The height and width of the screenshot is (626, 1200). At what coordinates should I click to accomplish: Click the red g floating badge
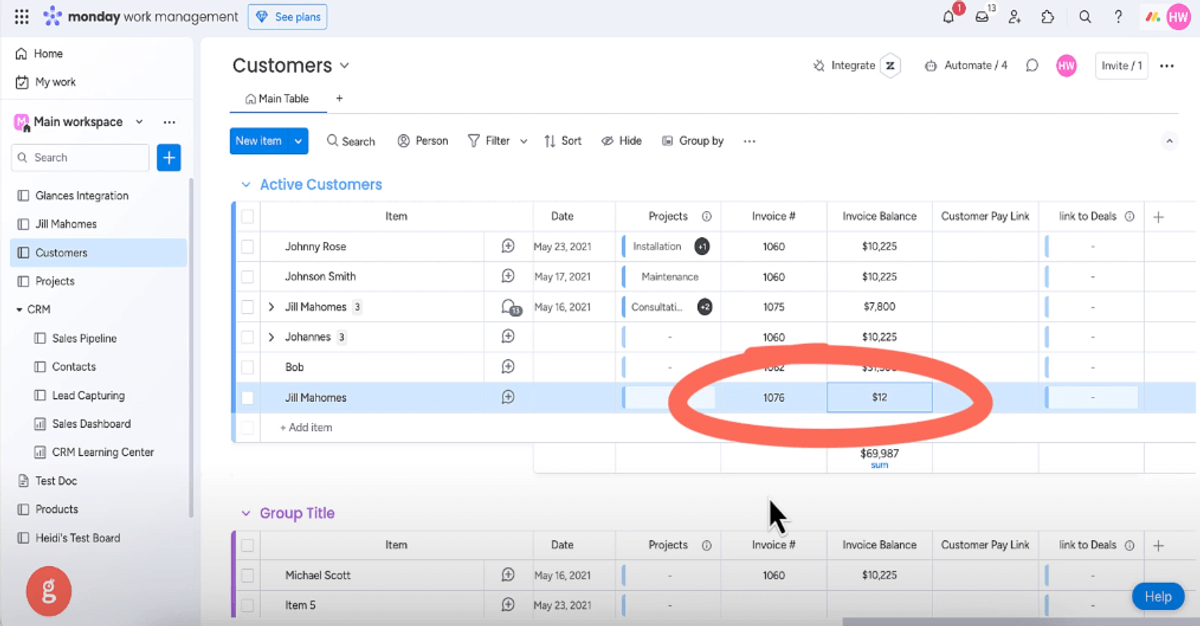click(49, 590)
